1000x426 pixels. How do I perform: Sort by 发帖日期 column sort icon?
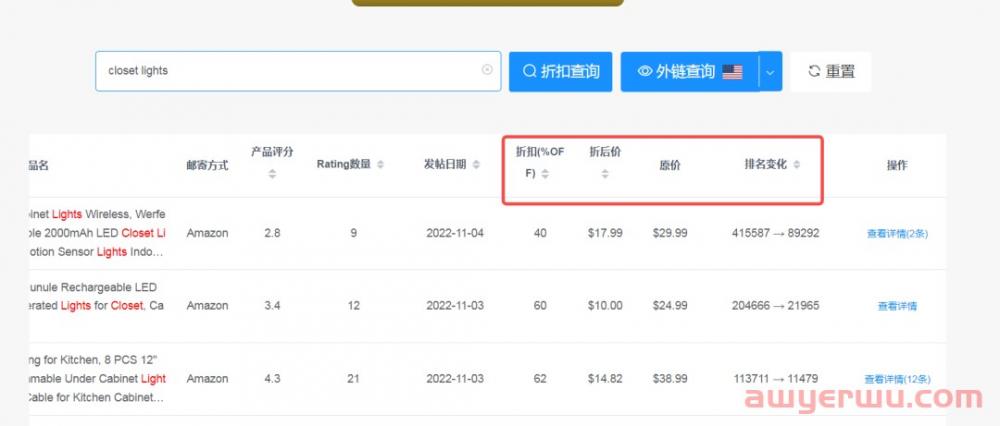click(476, 165)
